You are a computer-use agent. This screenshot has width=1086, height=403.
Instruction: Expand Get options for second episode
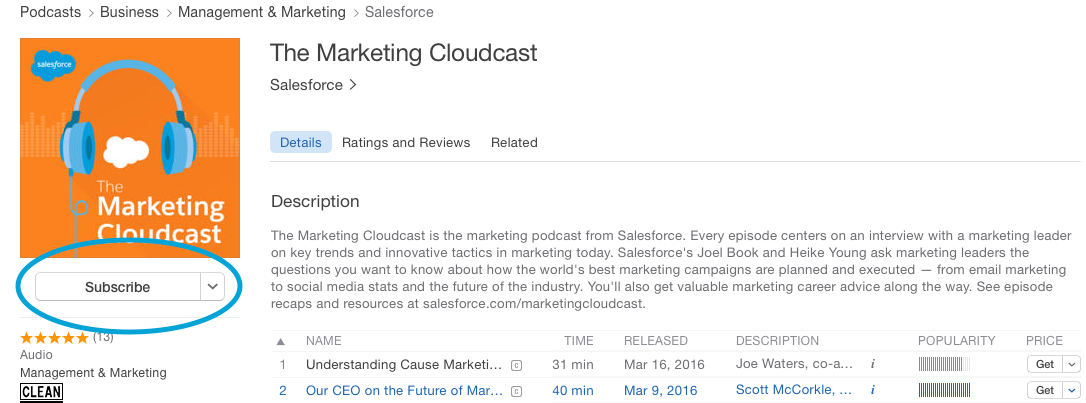[1072, 391]
